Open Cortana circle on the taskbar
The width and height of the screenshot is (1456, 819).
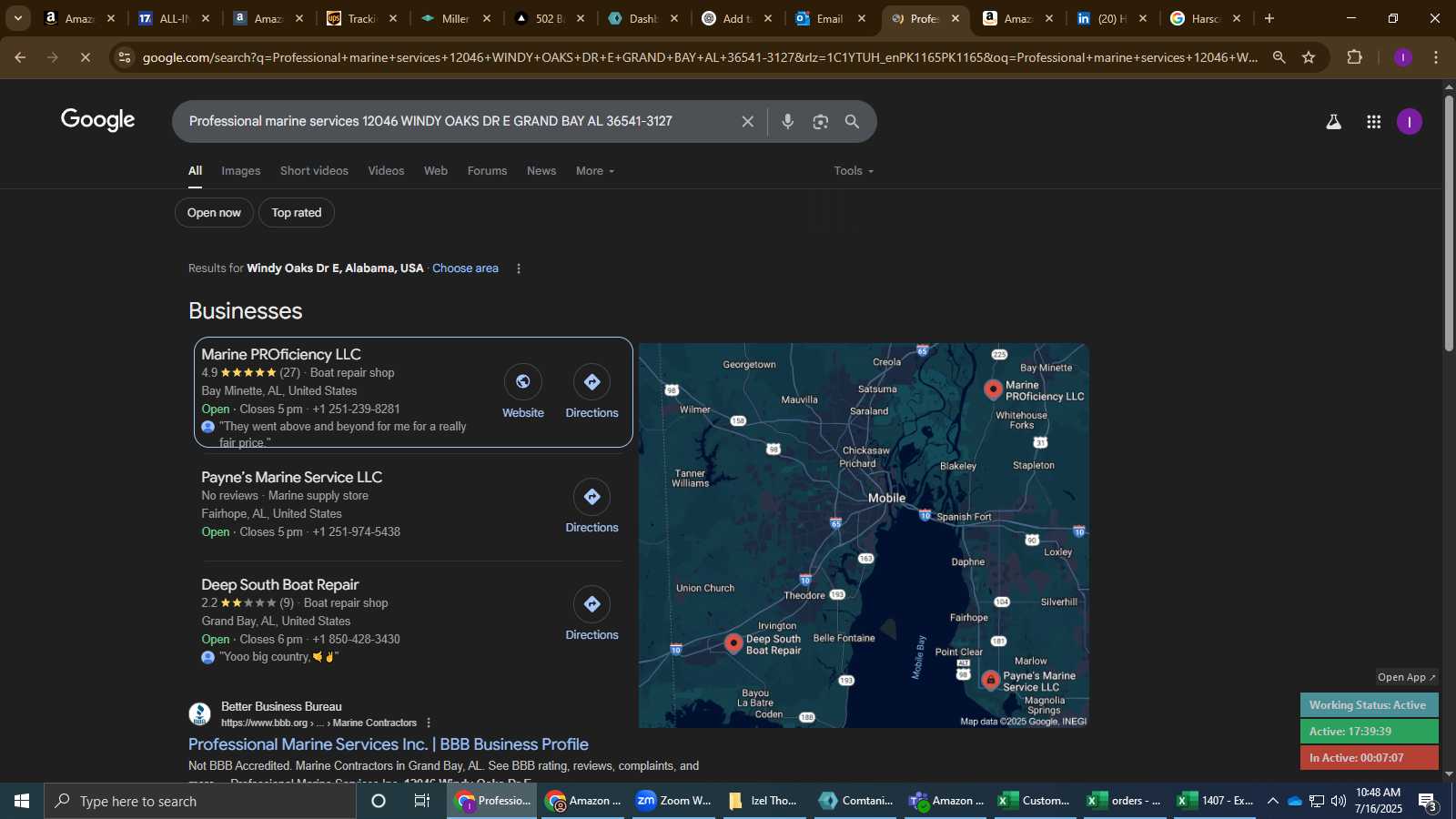[x=379, y=801]
